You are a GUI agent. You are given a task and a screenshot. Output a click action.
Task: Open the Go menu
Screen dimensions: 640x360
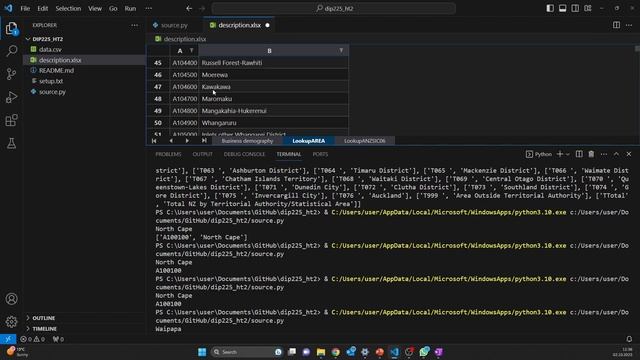pos(113,8)
